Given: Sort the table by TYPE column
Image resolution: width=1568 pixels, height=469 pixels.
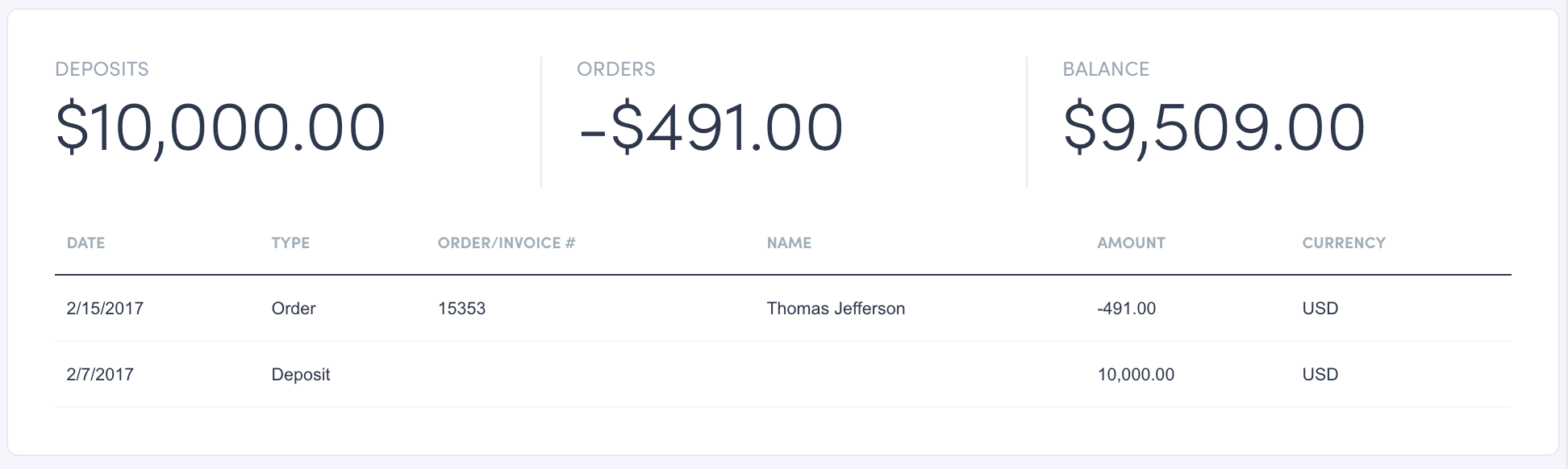Looking at the screenshot, I should (x=291, y=243).
